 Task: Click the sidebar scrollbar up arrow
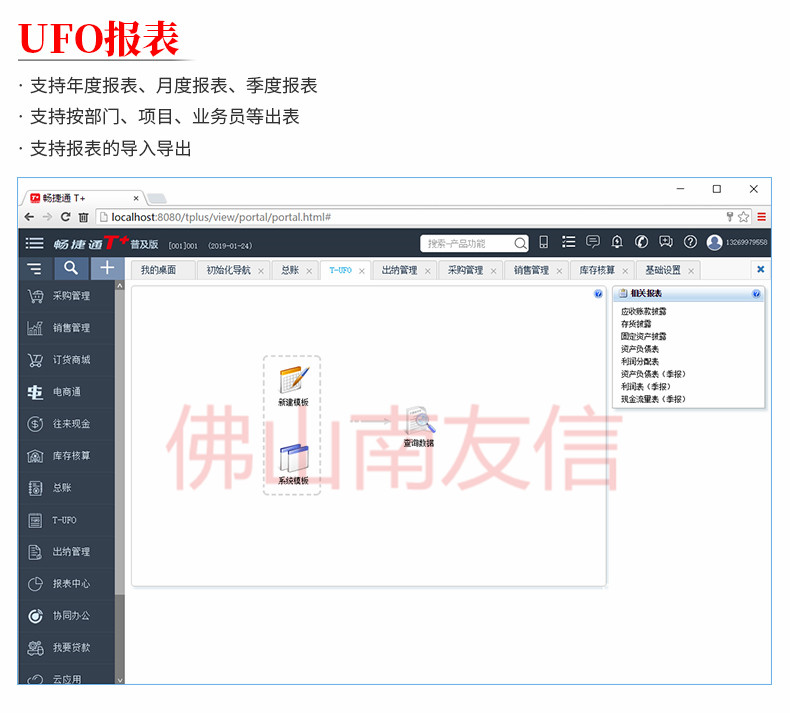pos(120,286)
